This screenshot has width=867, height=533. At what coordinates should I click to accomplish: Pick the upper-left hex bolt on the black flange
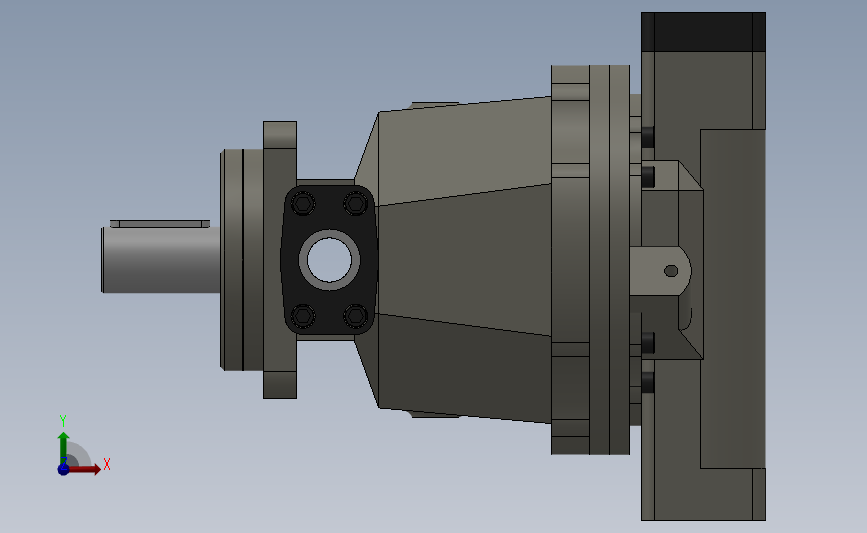coord(303,204)
